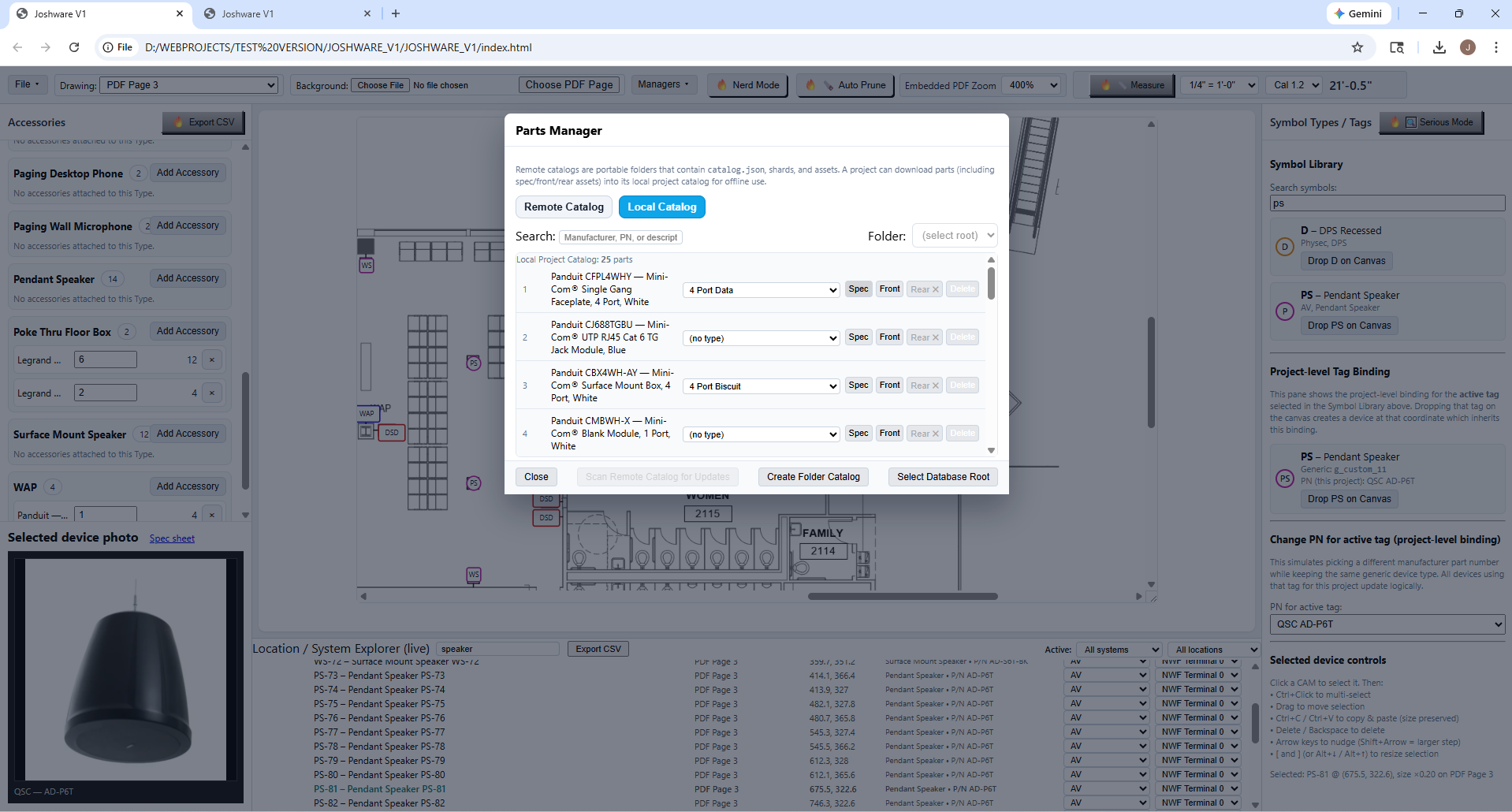
Task: Change the type dropdown showing 4 Port Biscuit
Action: pyautogui.click(x=760, y=386)
